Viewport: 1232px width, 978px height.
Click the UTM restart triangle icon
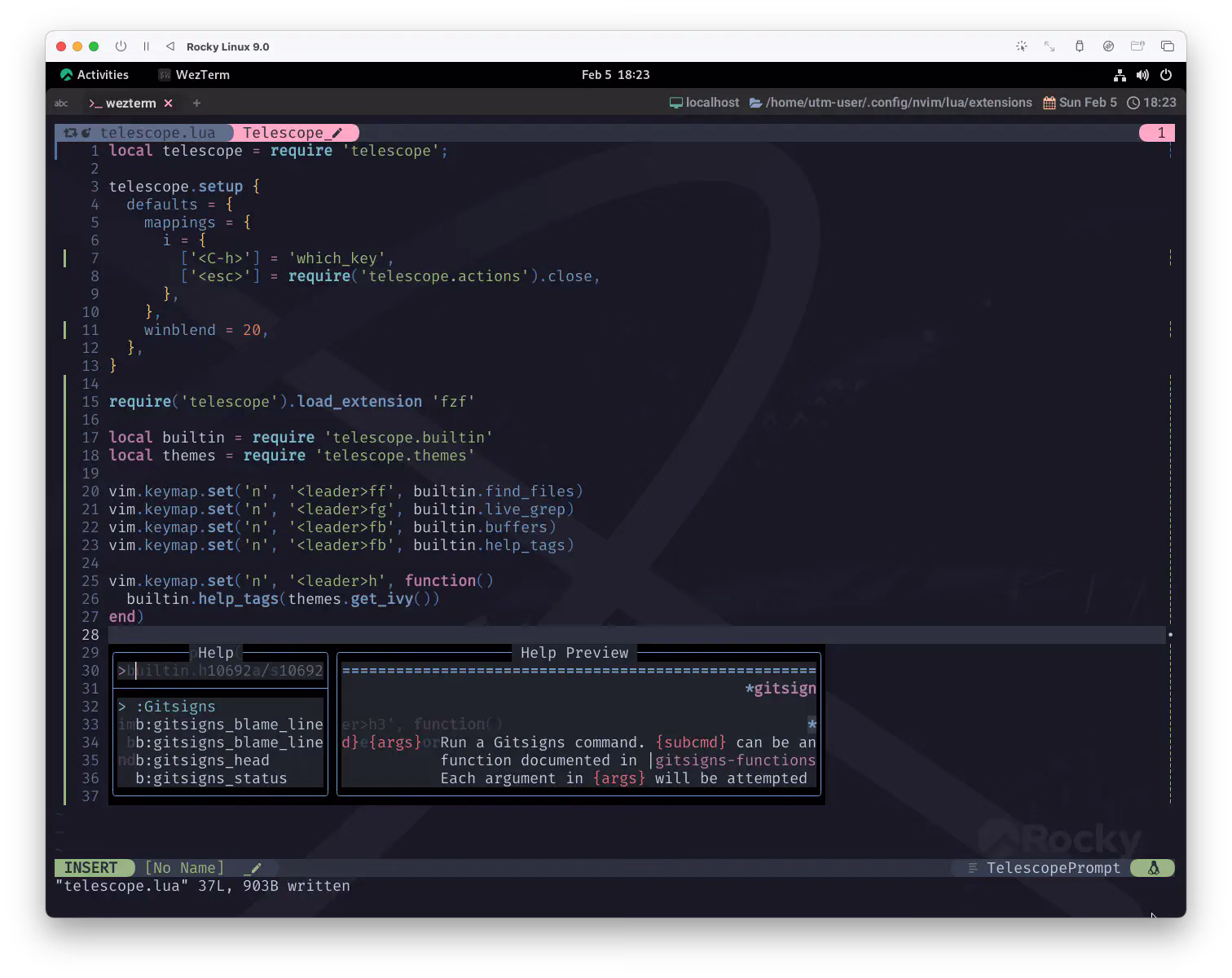tap(169, 46)
